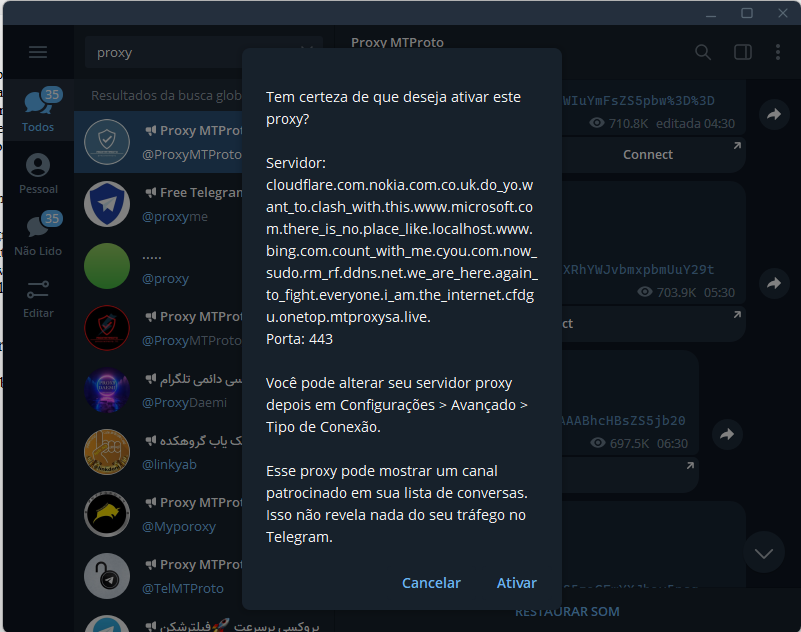Toggle the right info sidebar panel
Image resolution: width=801 pixels, height=632 pixels.
point(743,52)
